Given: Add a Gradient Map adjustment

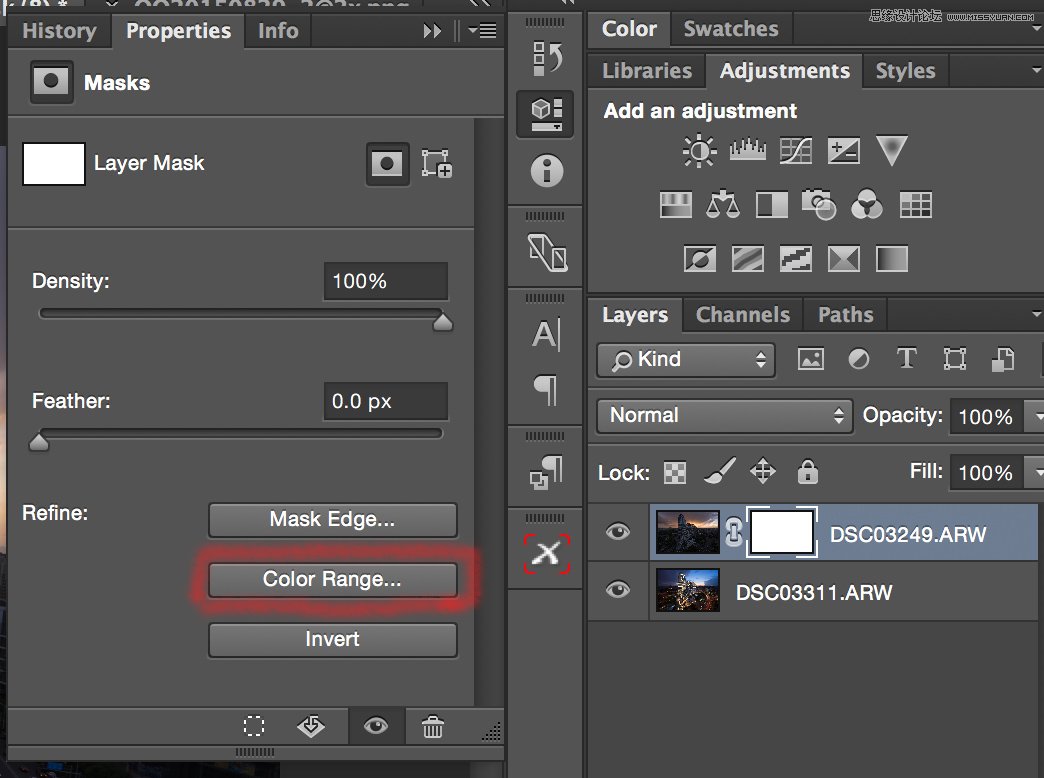Looking at the screenshot, I should click(892, 258).
